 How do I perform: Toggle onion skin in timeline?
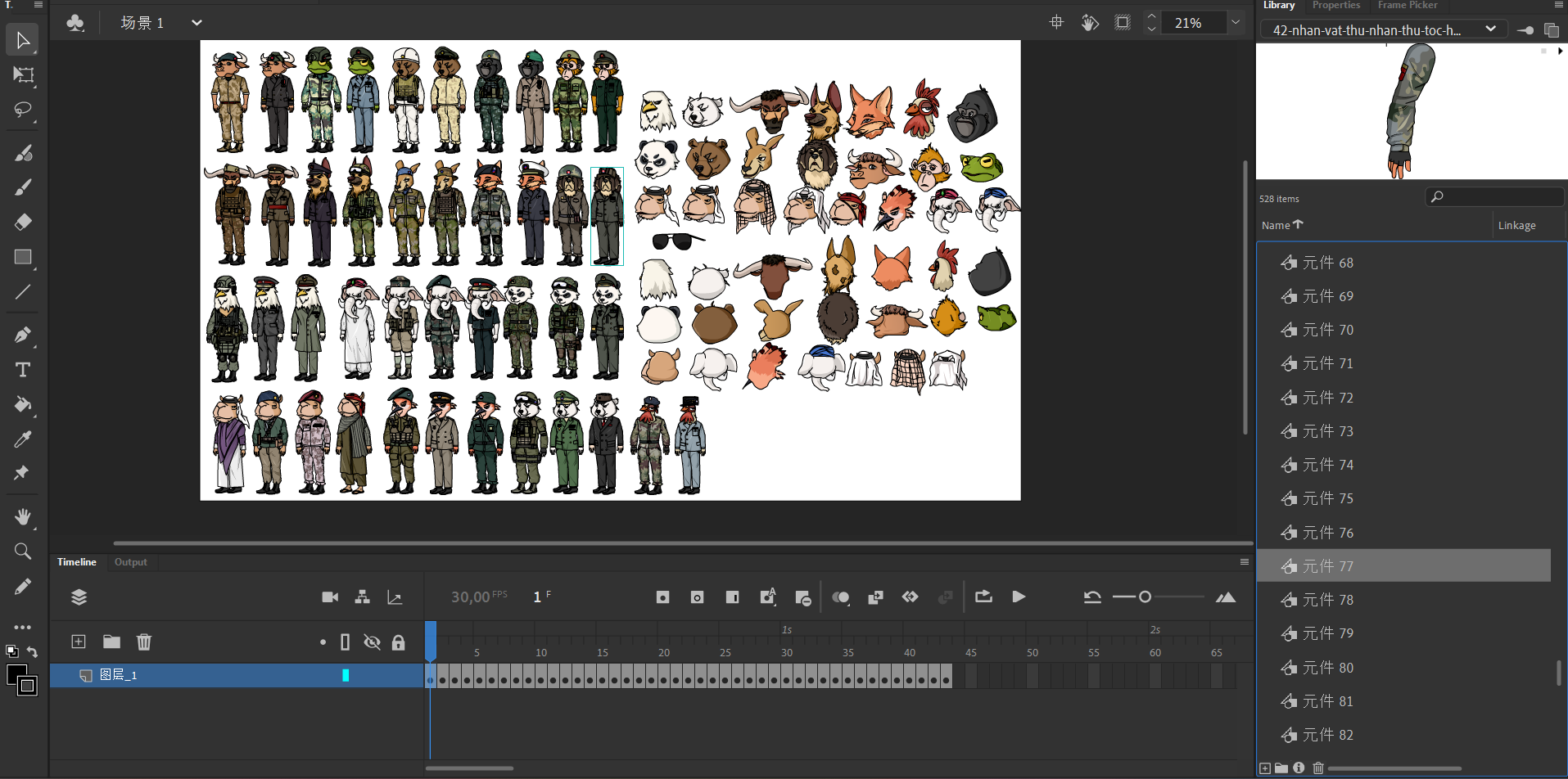tap(840, 597)
